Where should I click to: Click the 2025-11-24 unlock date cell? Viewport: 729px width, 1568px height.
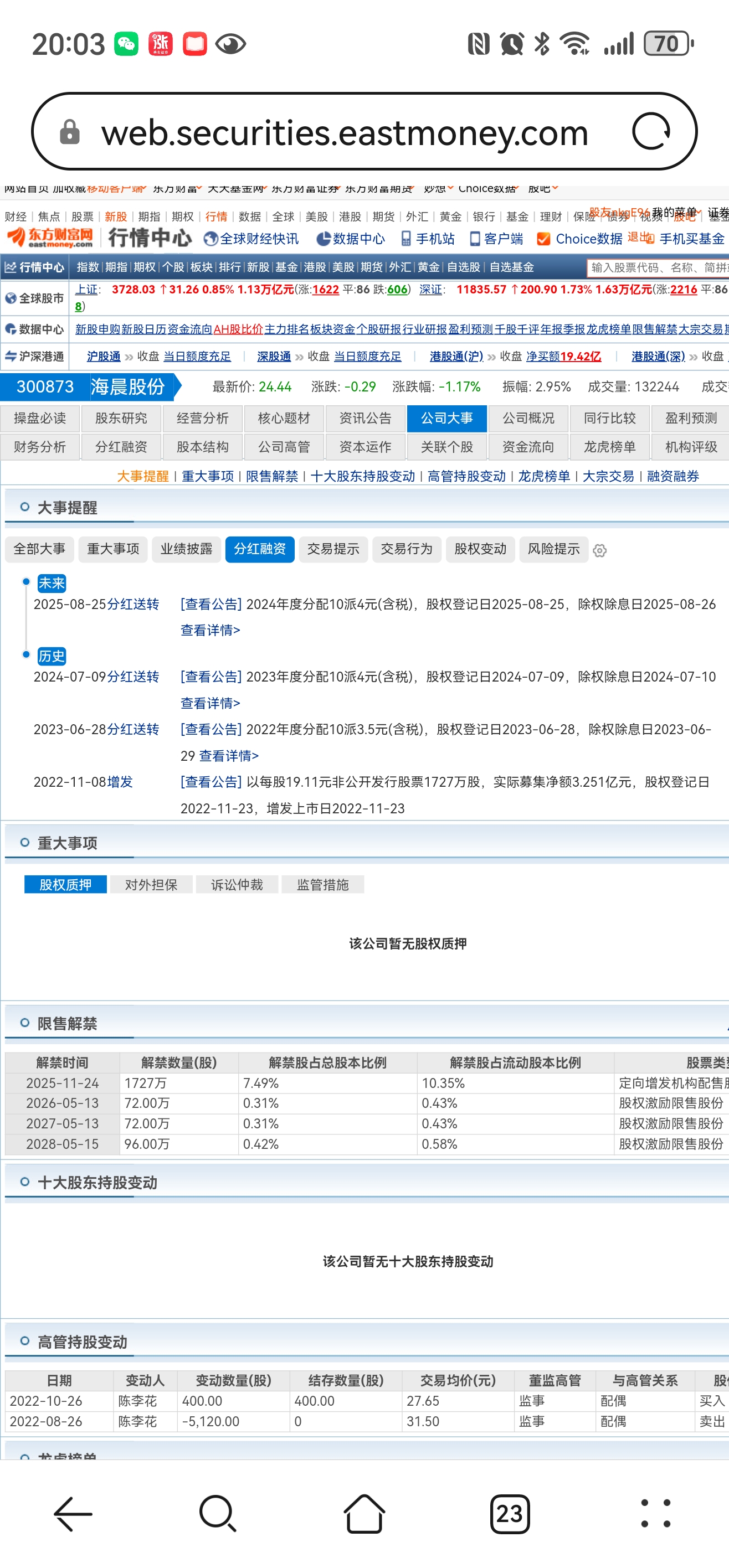coord(63,1083)
